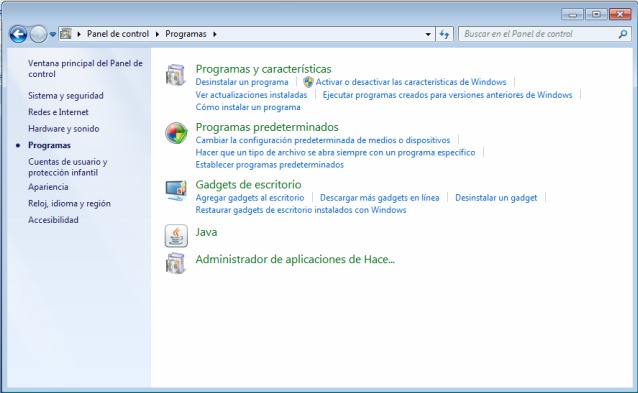
Task: Click Desinstalar un programa
Action: [x=242, y=82]
